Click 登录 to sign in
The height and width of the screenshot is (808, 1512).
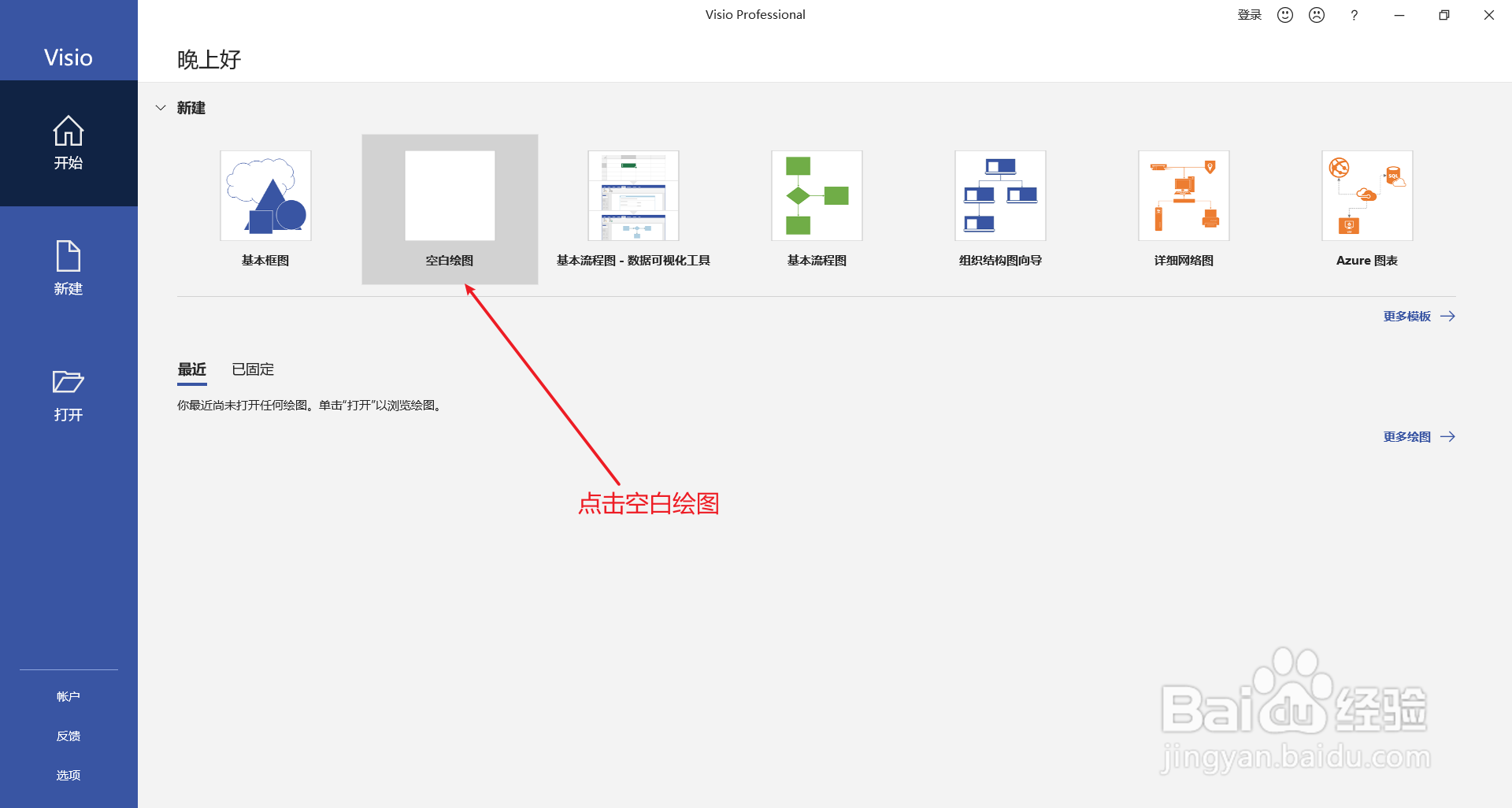1249,15
